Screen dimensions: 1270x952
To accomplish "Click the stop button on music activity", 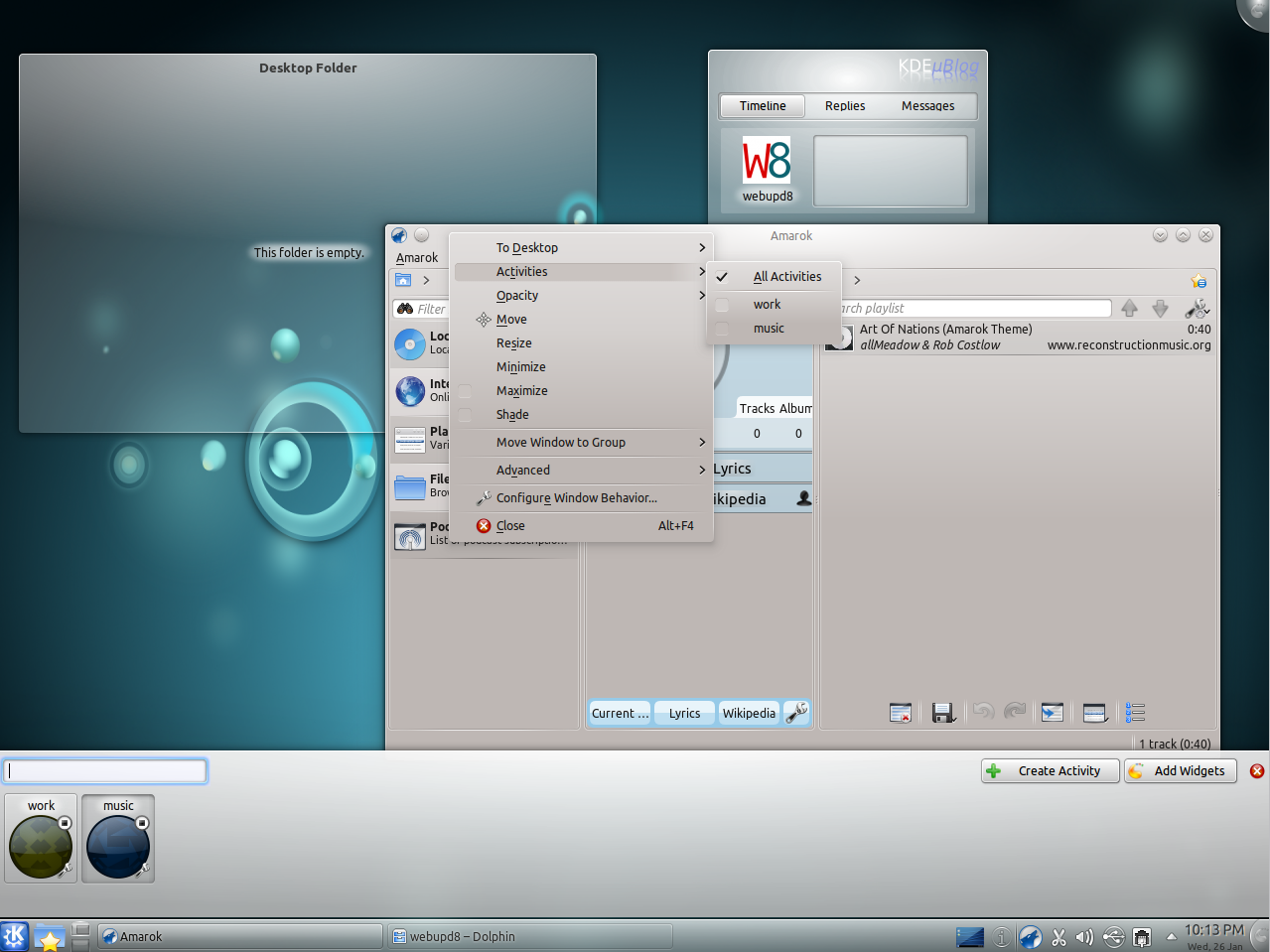I will [x=142, y=823].
